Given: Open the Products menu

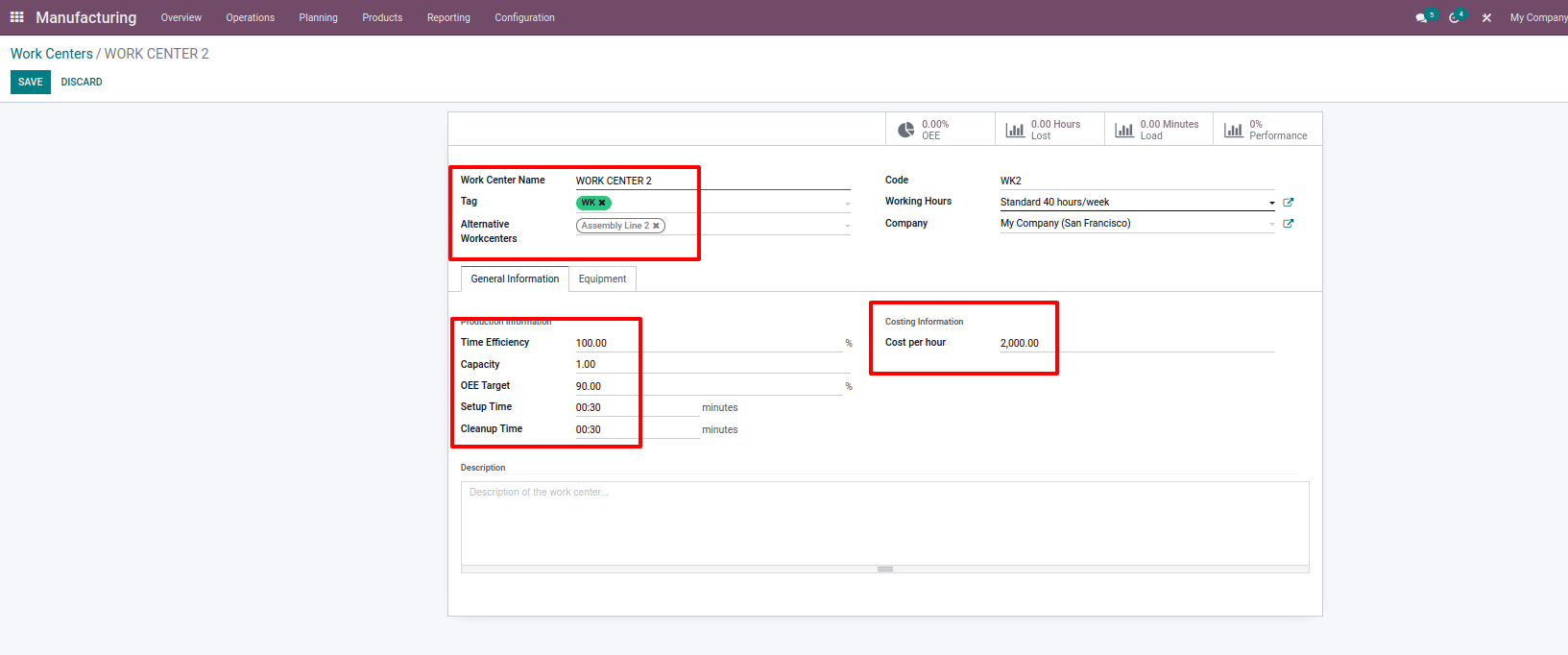Looking at the screenshot, I should tap(382, 17).
